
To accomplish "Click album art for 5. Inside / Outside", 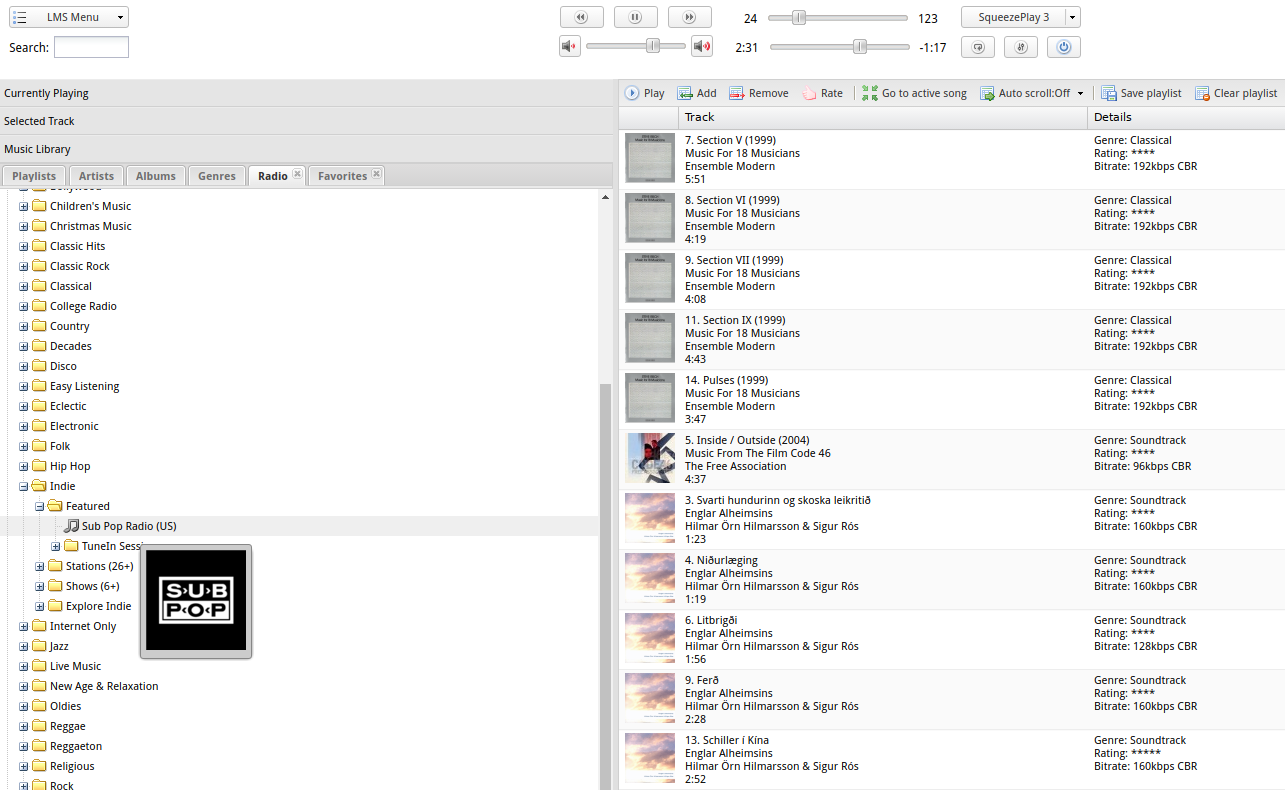I will click(x=650, y=458).
